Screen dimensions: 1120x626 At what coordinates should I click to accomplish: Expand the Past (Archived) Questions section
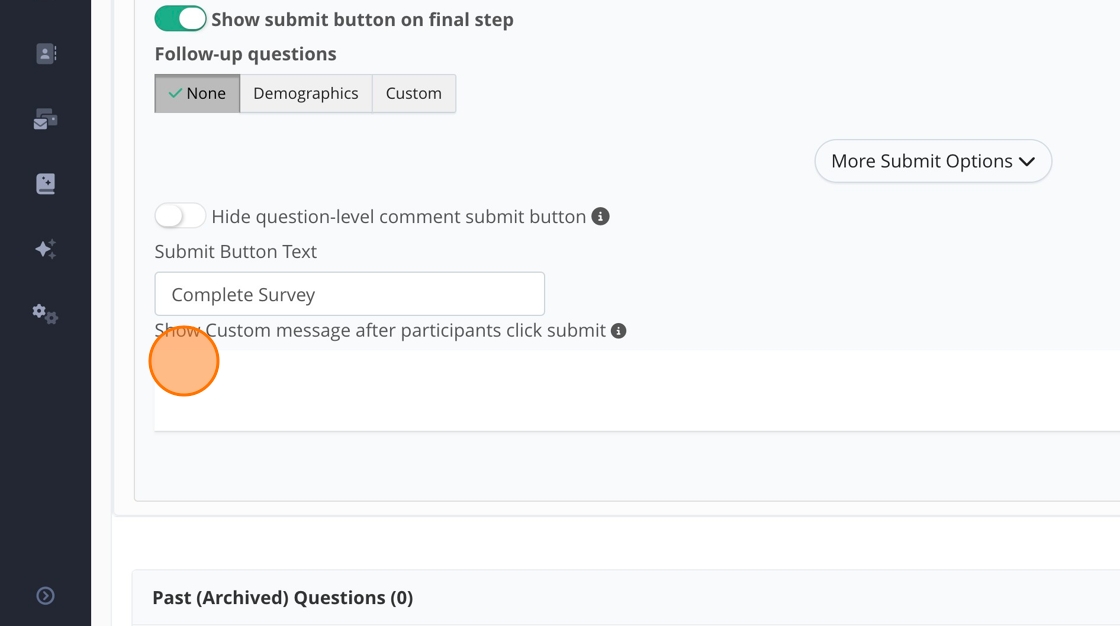click(282, 597)
